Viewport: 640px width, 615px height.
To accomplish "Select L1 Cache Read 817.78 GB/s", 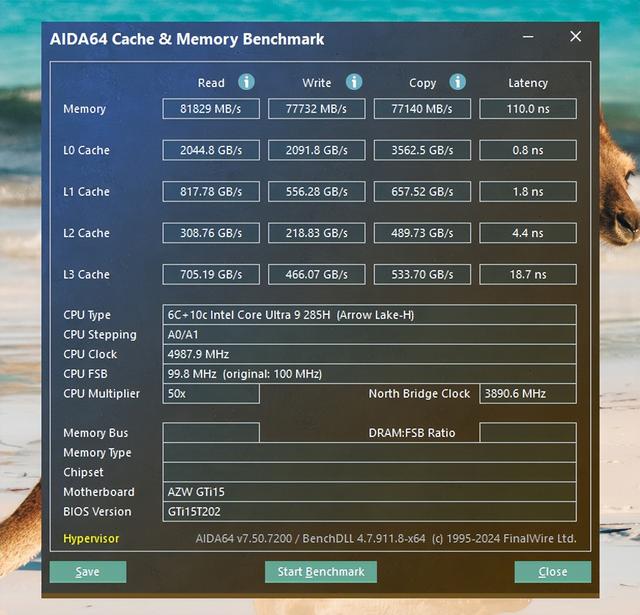I will tap(211, 191).
